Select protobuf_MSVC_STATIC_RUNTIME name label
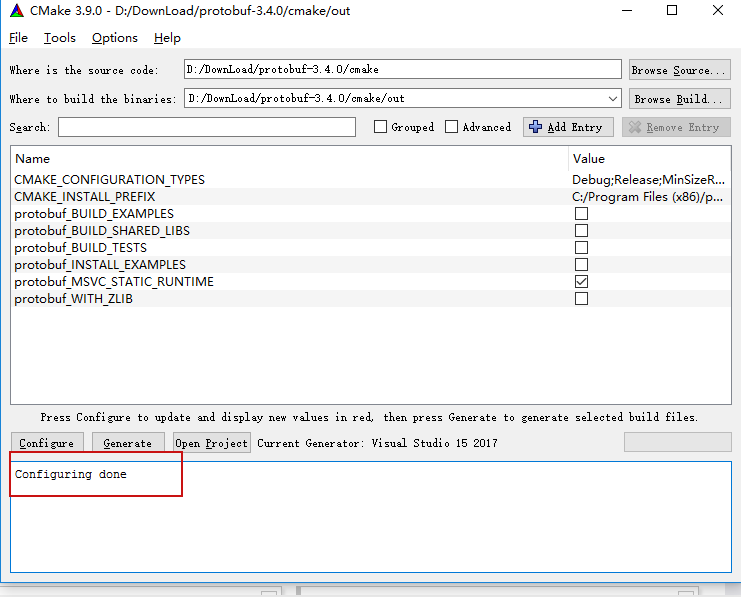 click(x=114, y=282)
